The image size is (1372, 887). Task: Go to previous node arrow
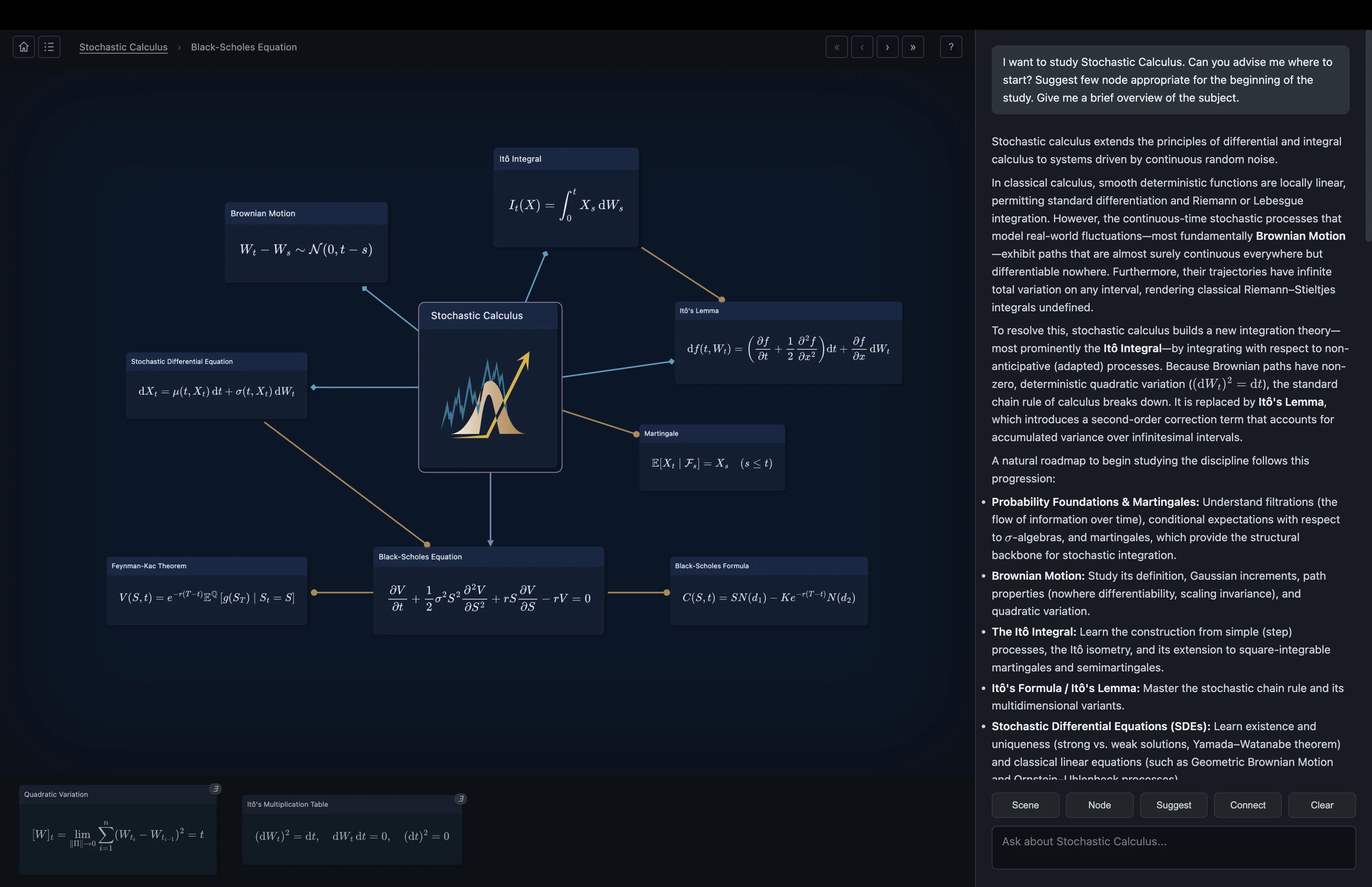point(862,47)
